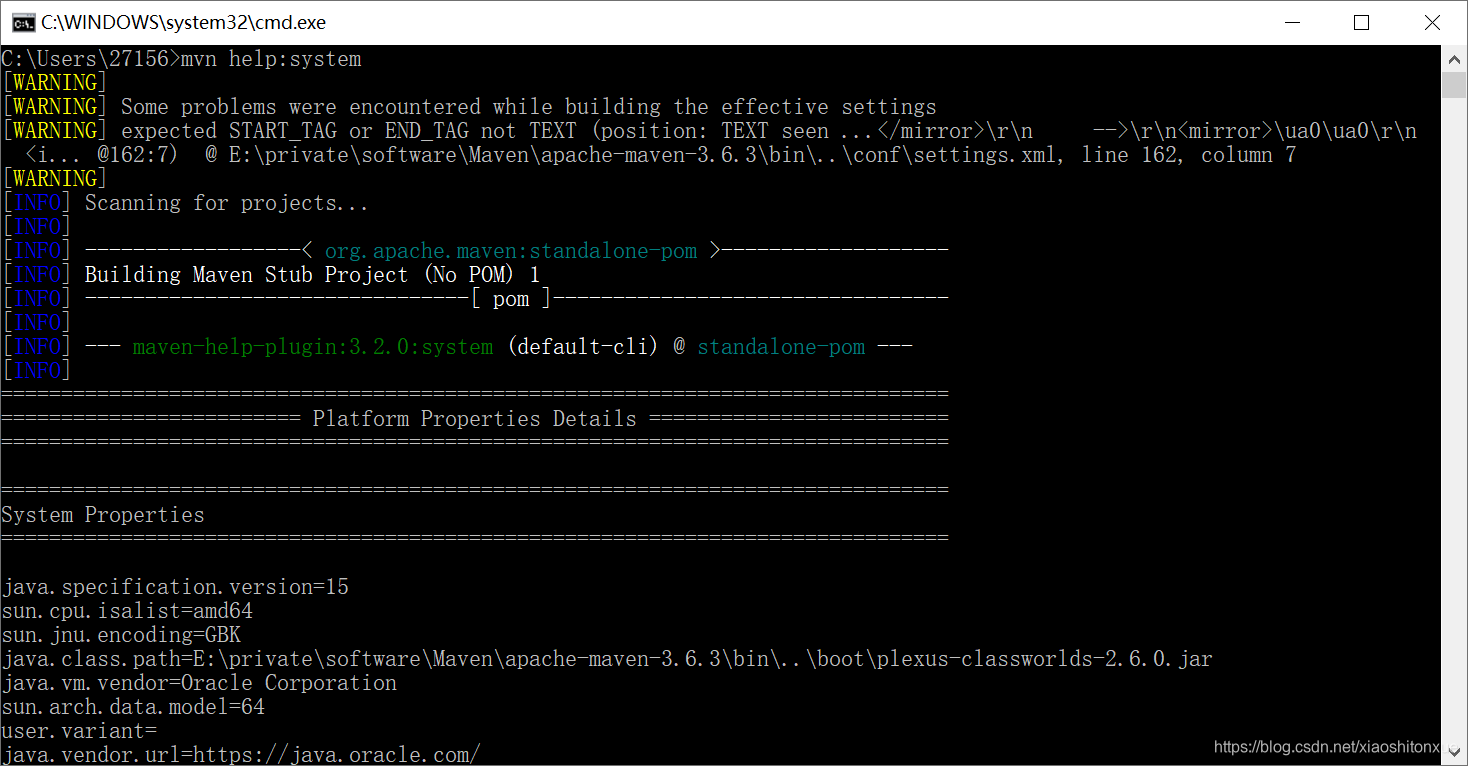Click 'Building Maven Stub Project (No POM) 1'
Screen dimensions: 1468x766
tap(312, 275)
